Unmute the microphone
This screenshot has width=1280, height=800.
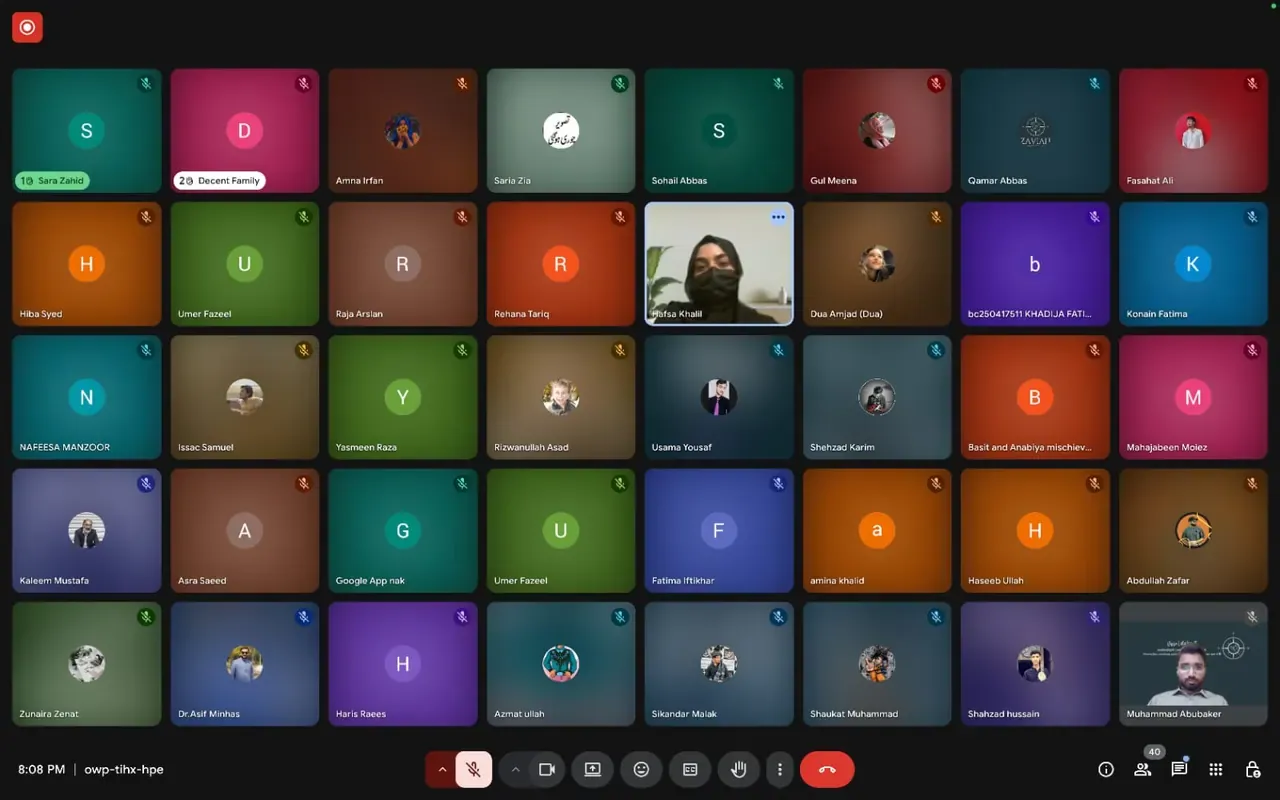point(474,769)
